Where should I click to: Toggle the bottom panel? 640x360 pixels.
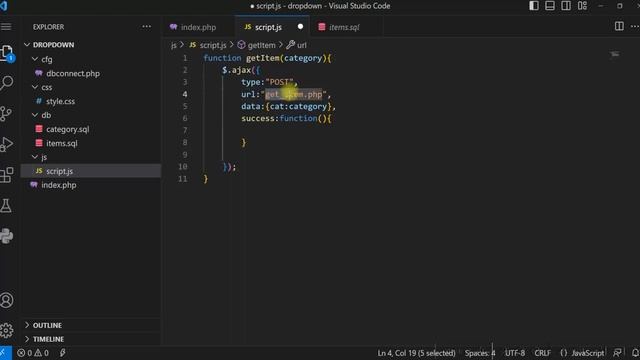(x=550, y=6)
